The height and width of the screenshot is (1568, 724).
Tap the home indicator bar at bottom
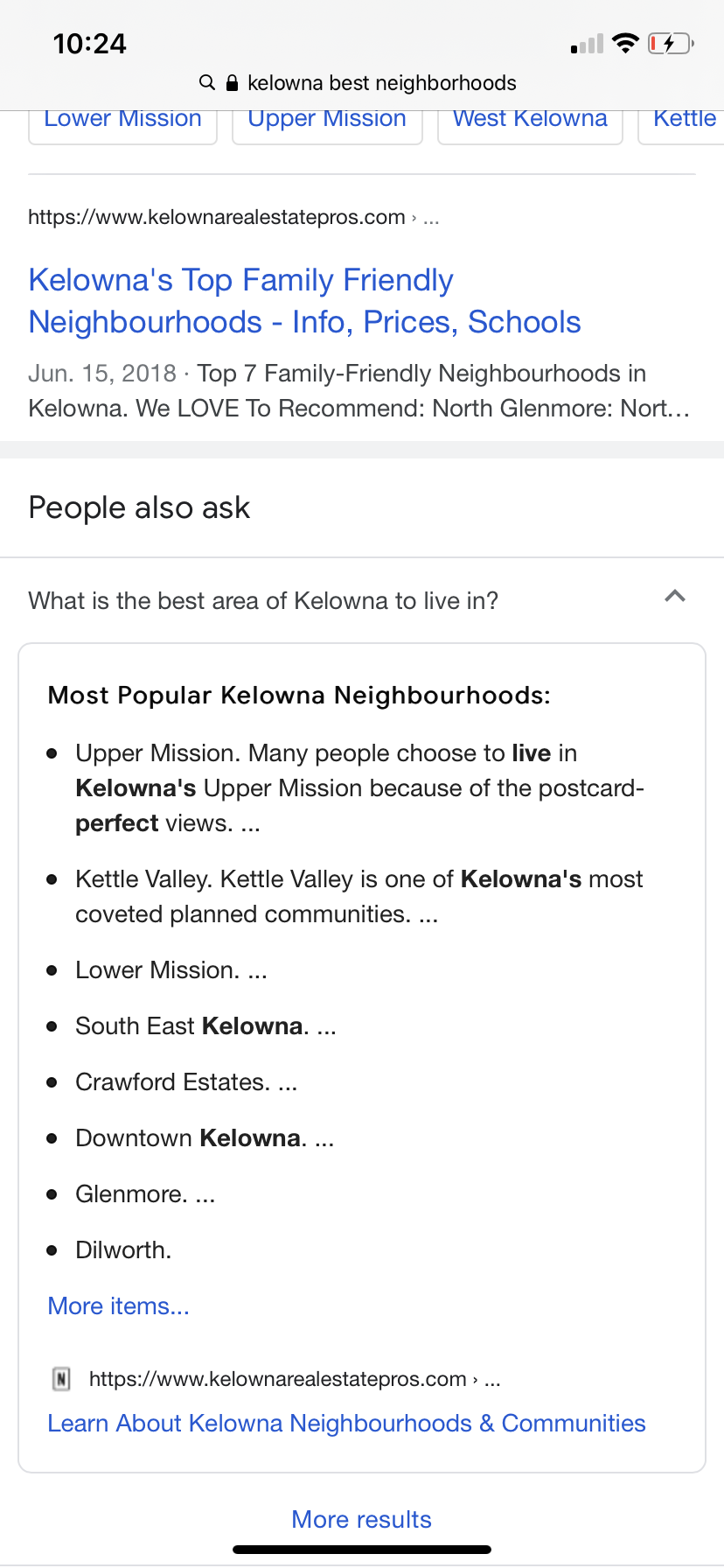[361, 1550]
